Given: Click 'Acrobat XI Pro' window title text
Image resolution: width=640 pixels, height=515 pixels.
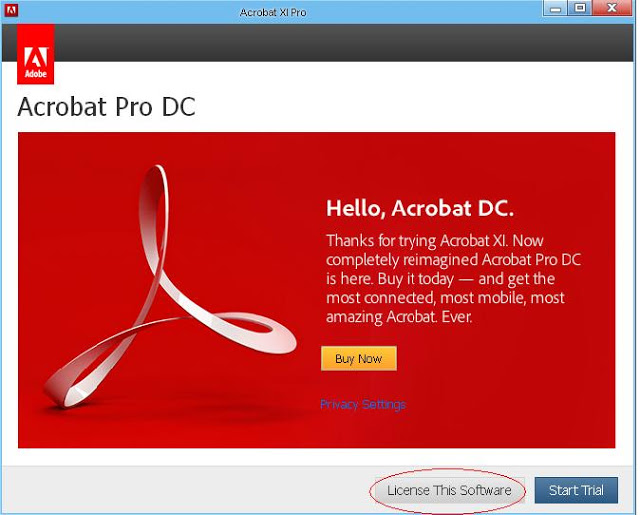Looking at the screenshot, I should click(x=273, y=12).
